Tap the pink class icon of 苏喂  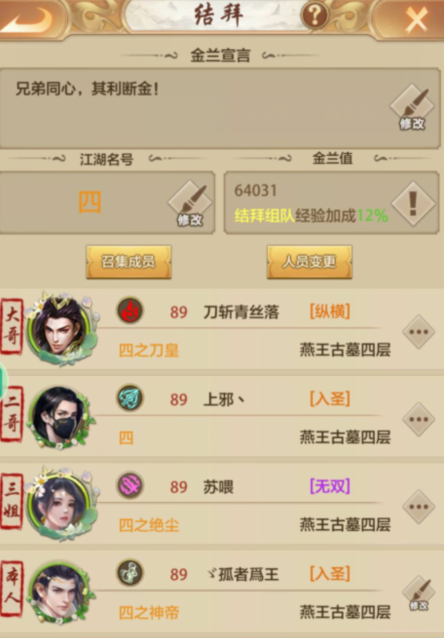pyautogui.click(x=130, y=485)
